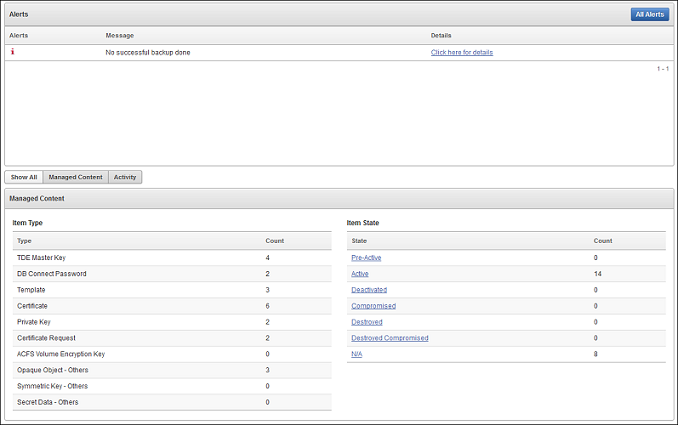Click the Active state link
The width and height of the screenshot is (678, 425).
tap(360, 274)
